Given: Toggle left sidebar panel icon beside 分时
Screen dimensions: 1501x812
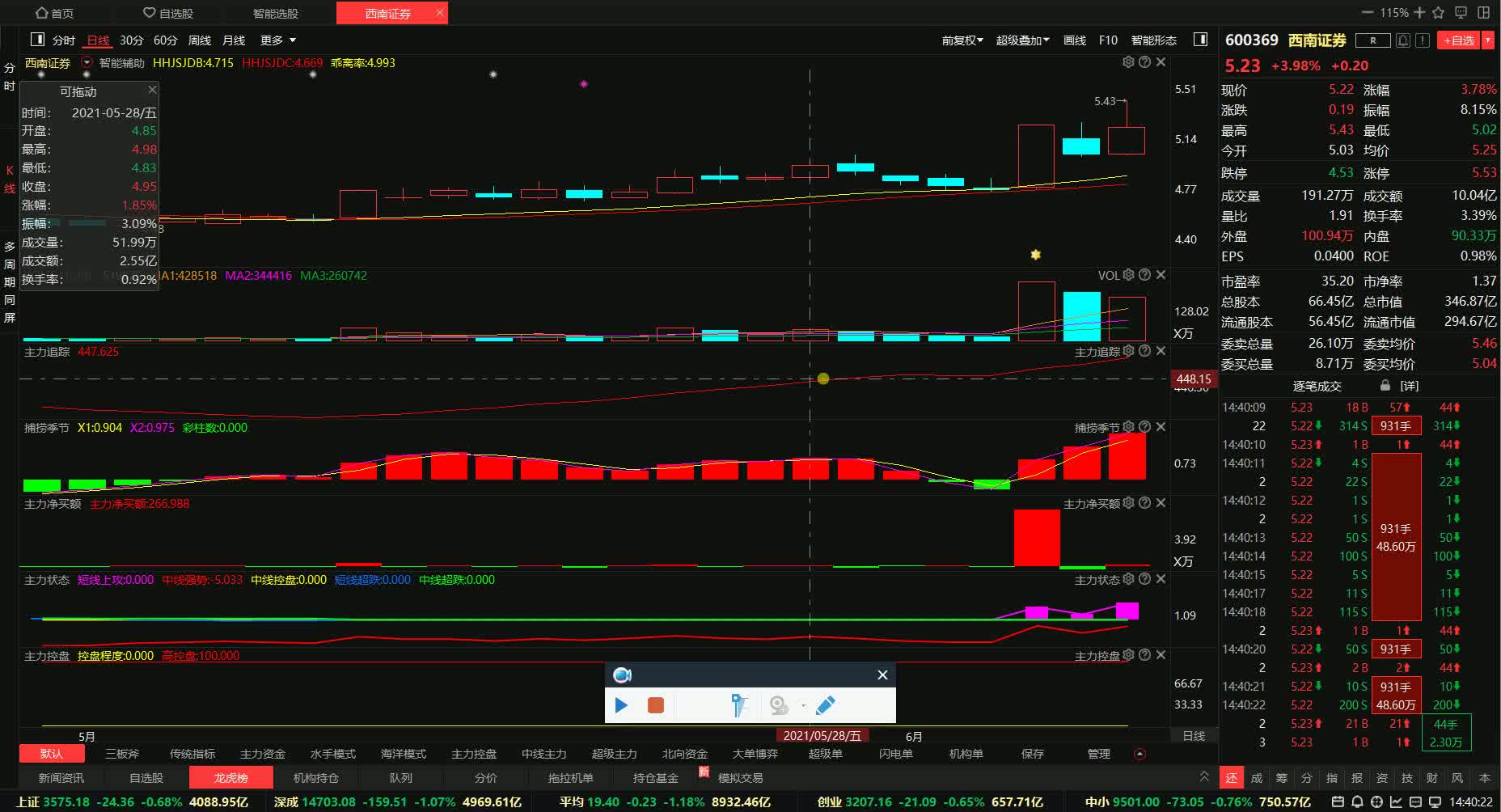Looking at the screenshot, I should (37, 40).
